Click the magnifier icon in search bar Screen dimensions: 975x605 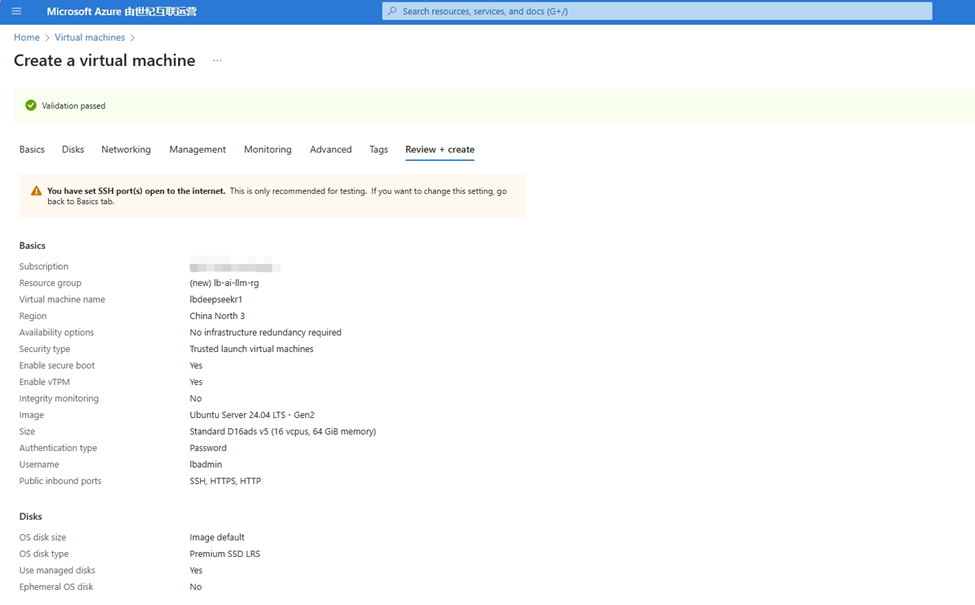click(x=392, y=11)
